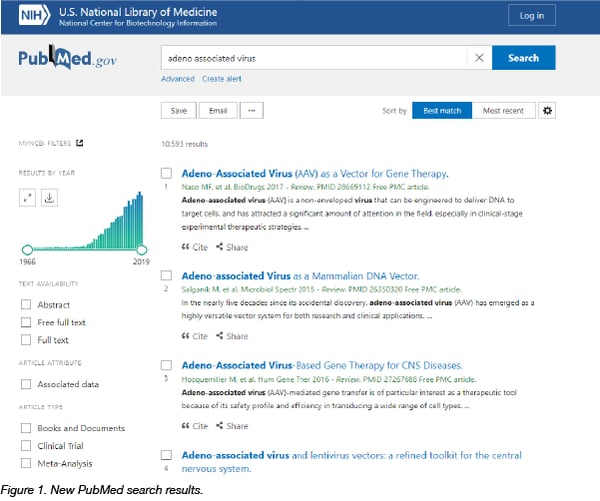Enable the Abstract filter
This screenshot has width=600, height=501.
[x=26, y=305]
